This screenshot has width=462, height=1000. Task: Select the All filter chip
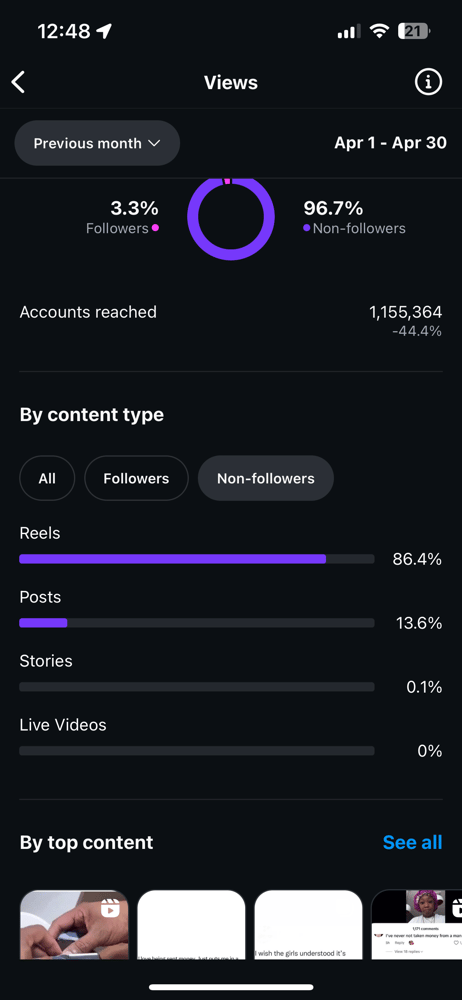pyautogui.click(x=47, y=478)
